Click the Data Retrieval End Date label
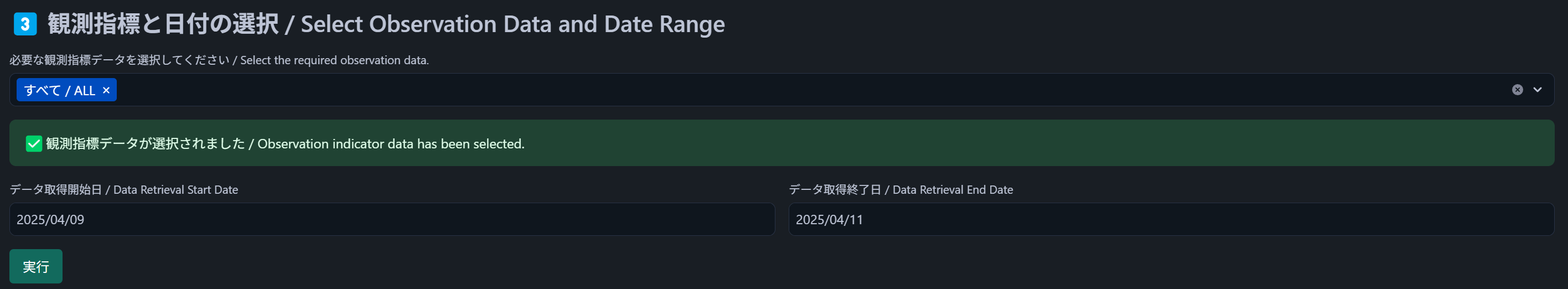The height and width of the screenshot is (289, 1568). [x=953, y=190]
